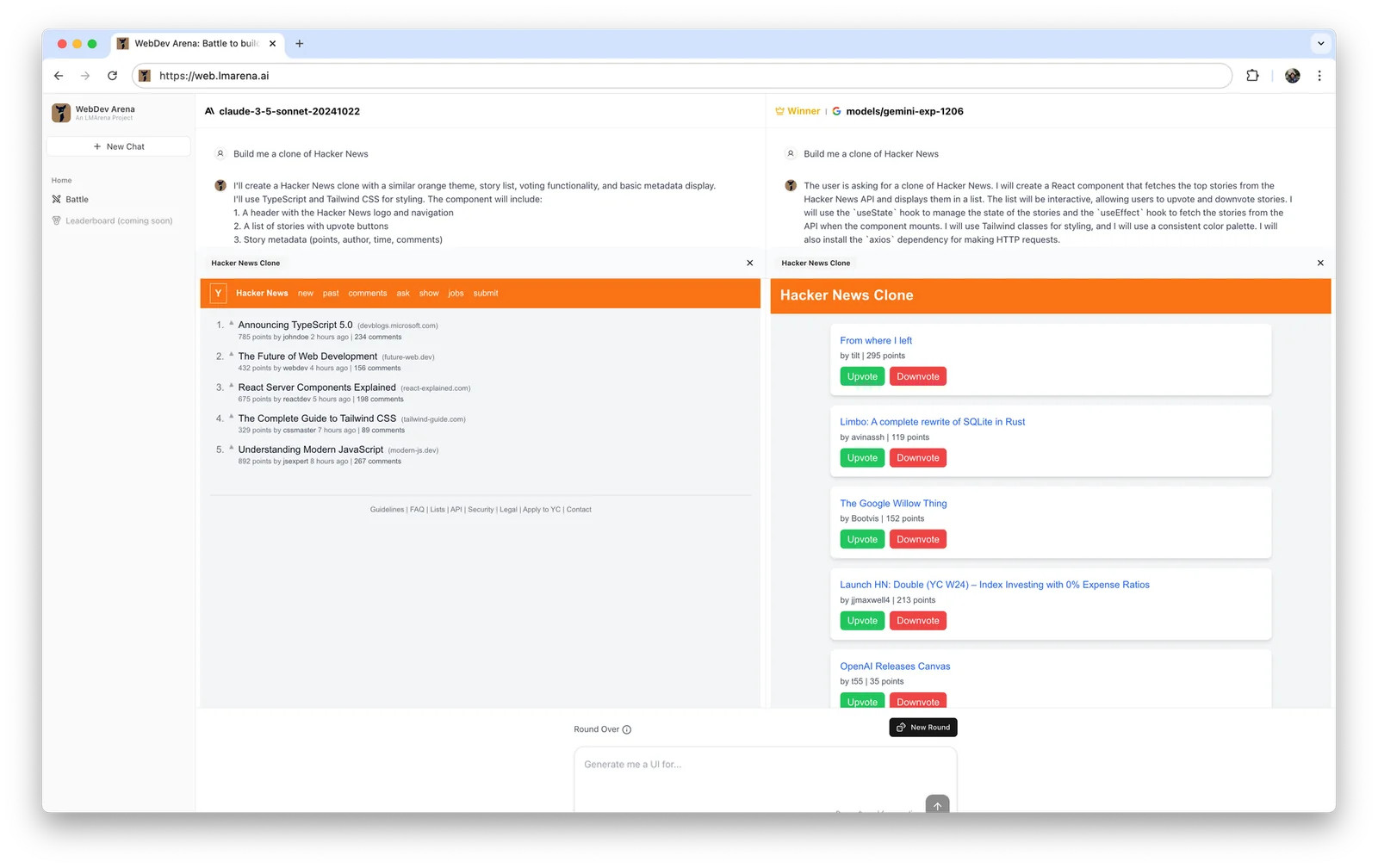
Task: Open the Launch HN: Double story
Action: [995, 584]
